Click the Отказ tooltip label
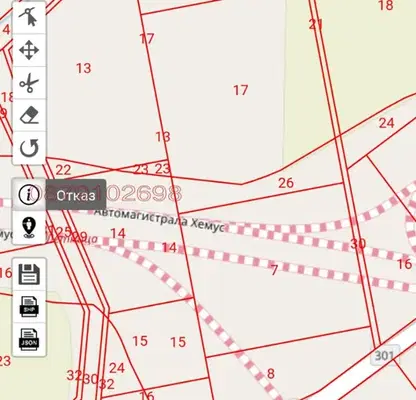The height and width of the screenshot is (400, 416). tap(76, 195)
